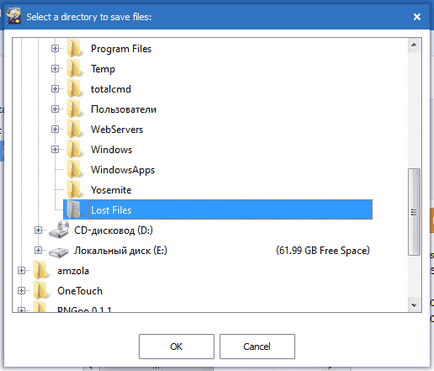Select the Yosemite folder
434x371 pixels.
click(111, 190)
